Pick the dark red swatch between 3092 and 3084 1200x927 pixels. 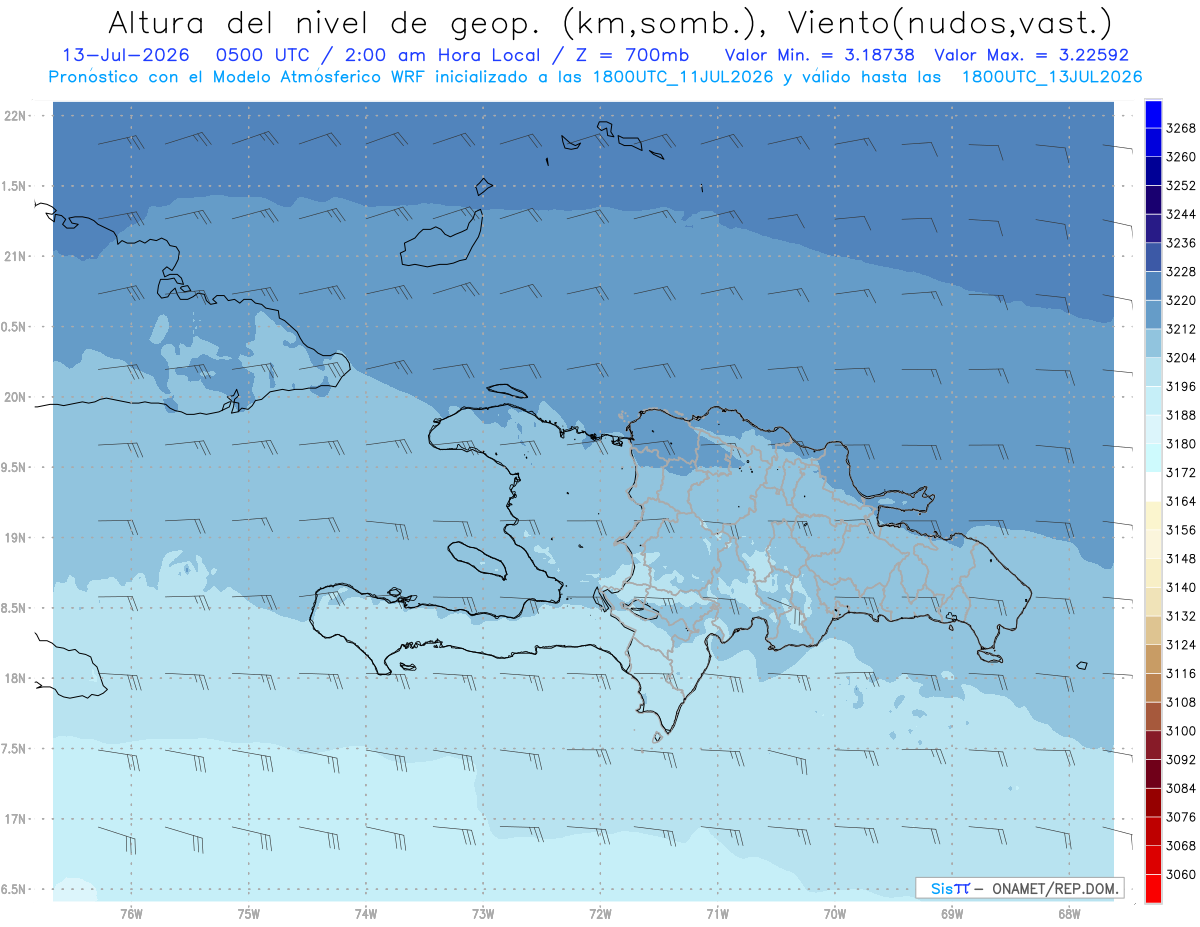(x=1153, y=773)
